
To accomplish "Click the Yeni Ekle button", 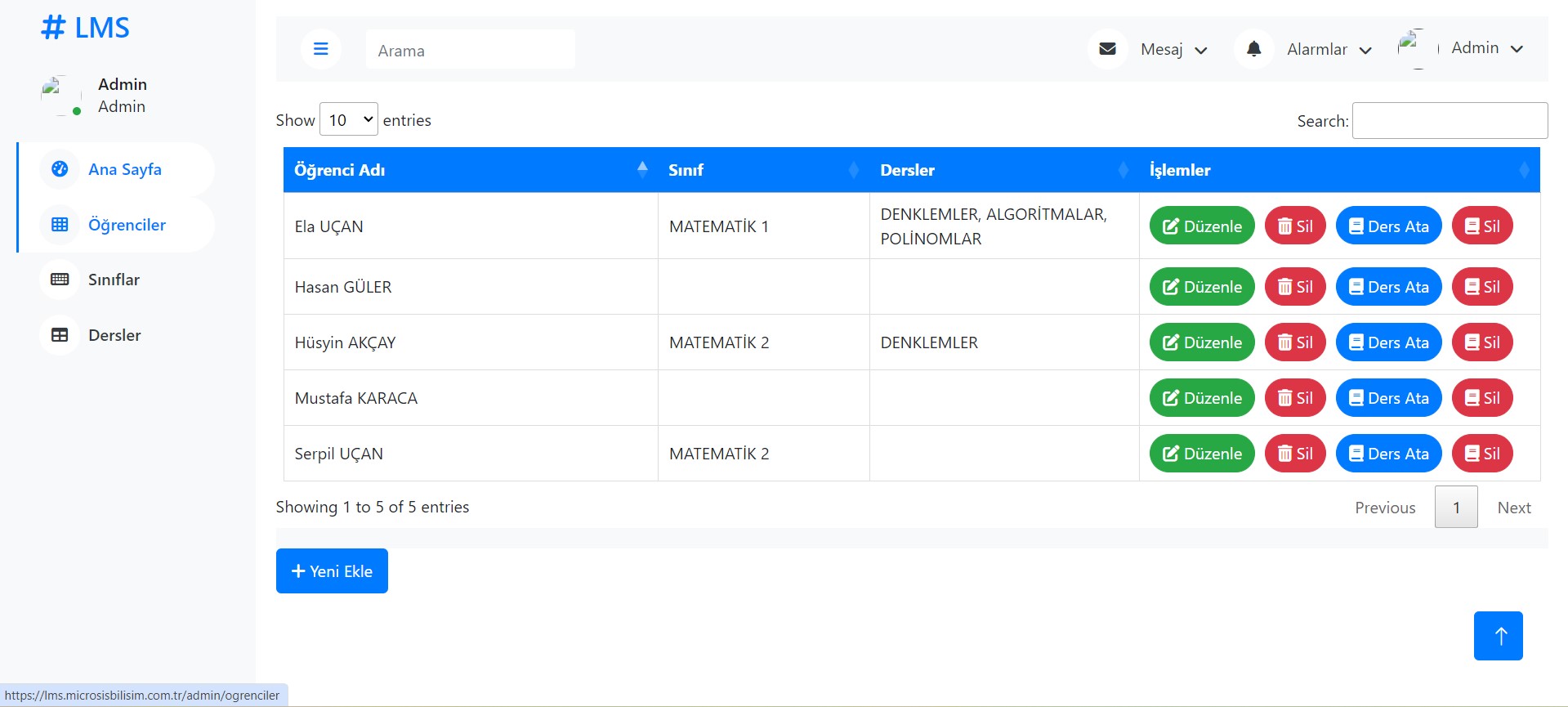I will coord(332,571).
